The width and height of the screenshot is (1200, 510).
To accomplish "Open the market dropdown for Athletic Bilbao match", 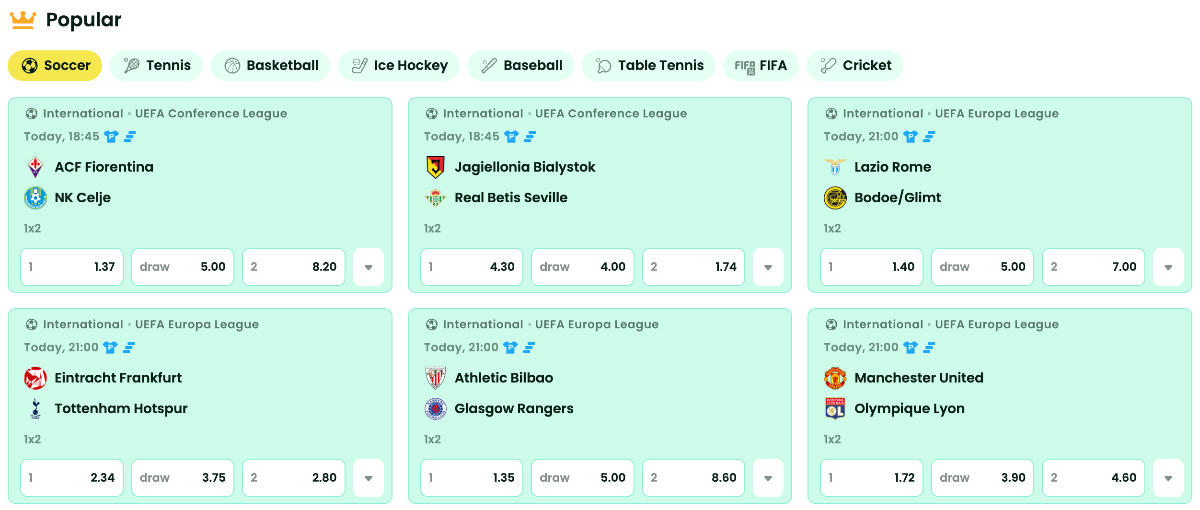I will [768, 478].
